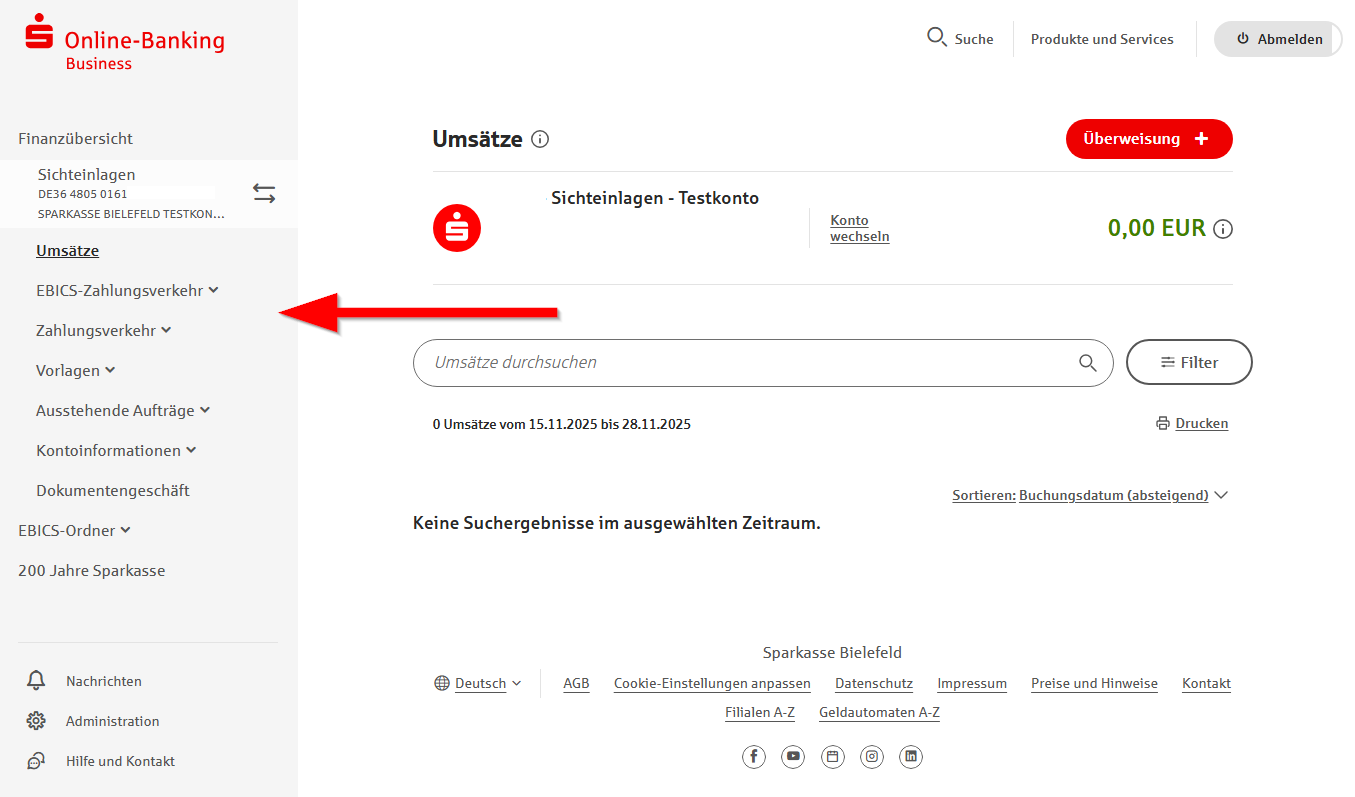Open Nachrichten bell icon
This screenshot has height=797, width=1355.
click(36, 681)
